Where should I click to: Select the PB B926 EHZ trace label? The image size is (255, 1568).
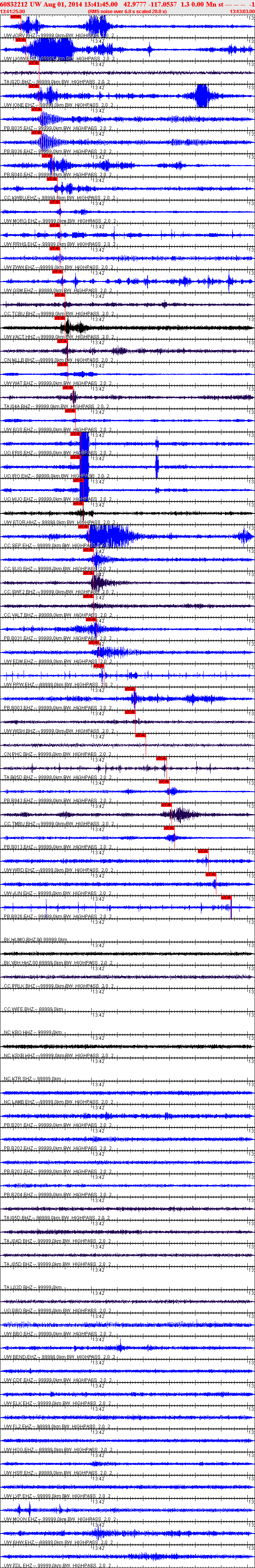pos(58,917)
